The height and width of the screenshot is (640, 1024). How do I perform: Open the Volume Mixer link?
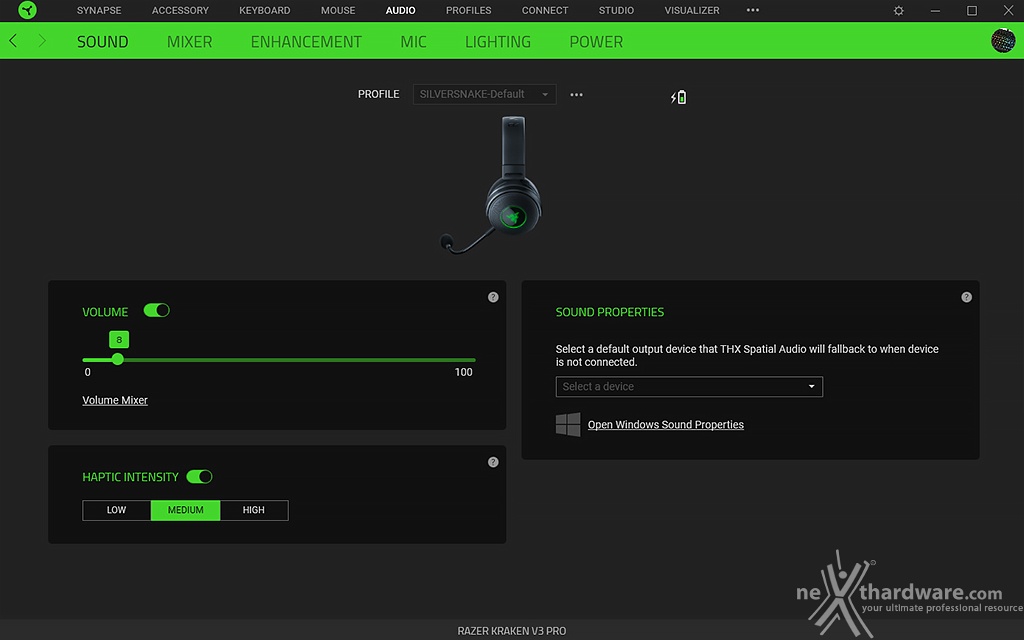click(x=115, y=400)
